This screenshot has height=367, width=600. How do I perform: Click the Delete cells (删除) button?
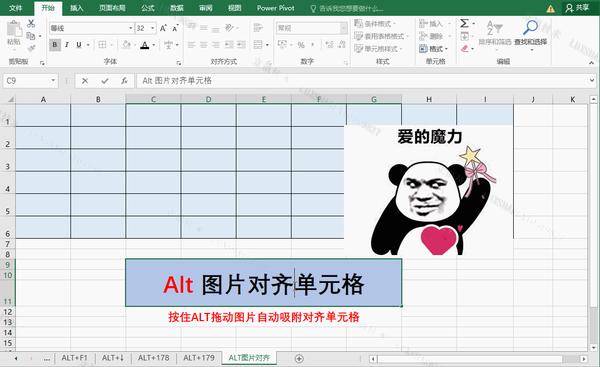pyautogui.click(x=431, y=36)
